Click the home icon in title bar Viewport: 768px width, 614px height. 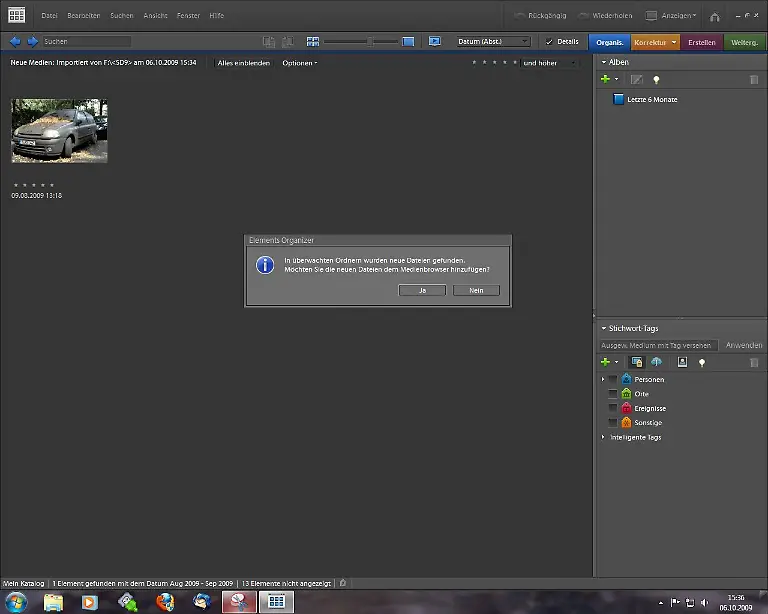click(x=715, y=16)
